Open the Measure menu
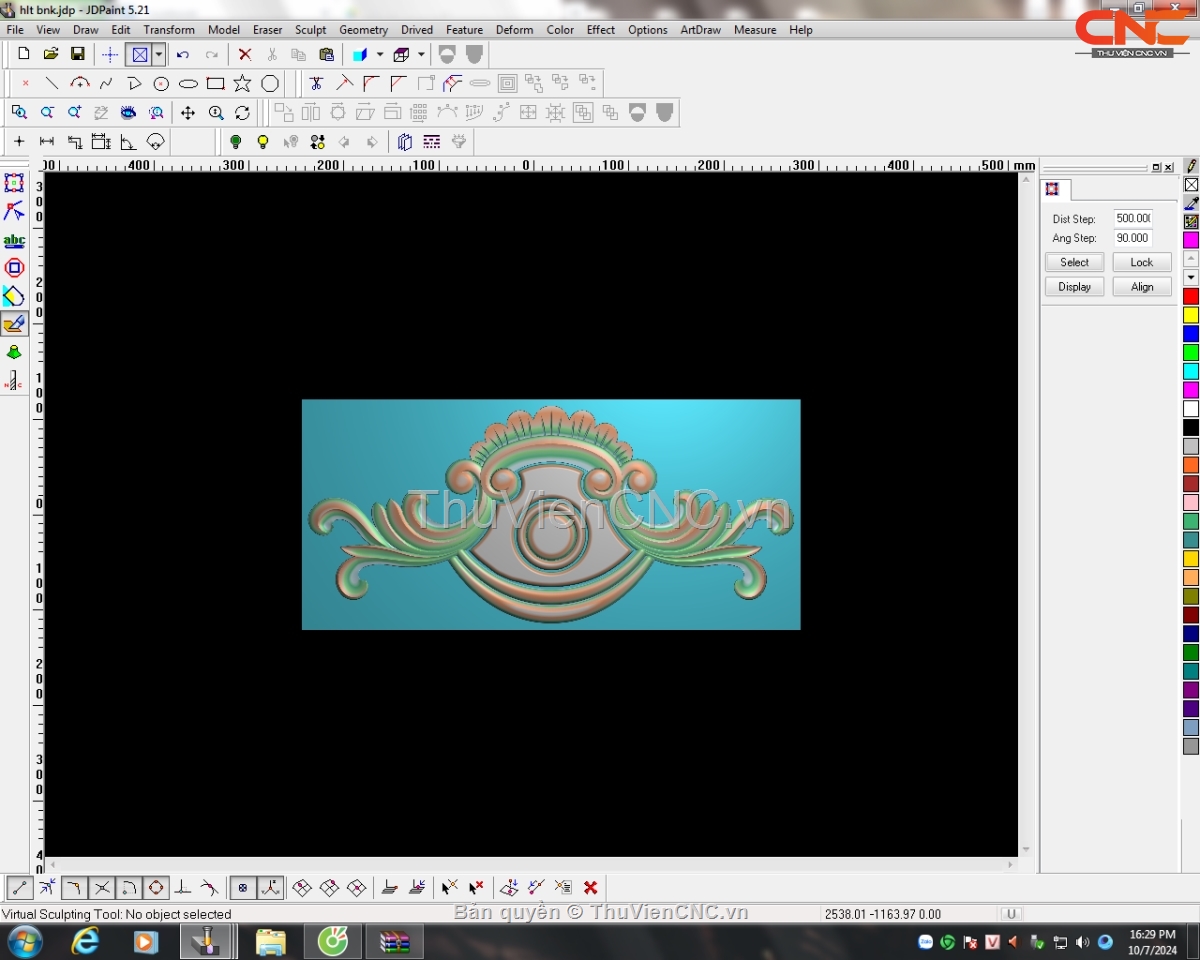This screenshot has width=1200, height=960. (755, 30)
